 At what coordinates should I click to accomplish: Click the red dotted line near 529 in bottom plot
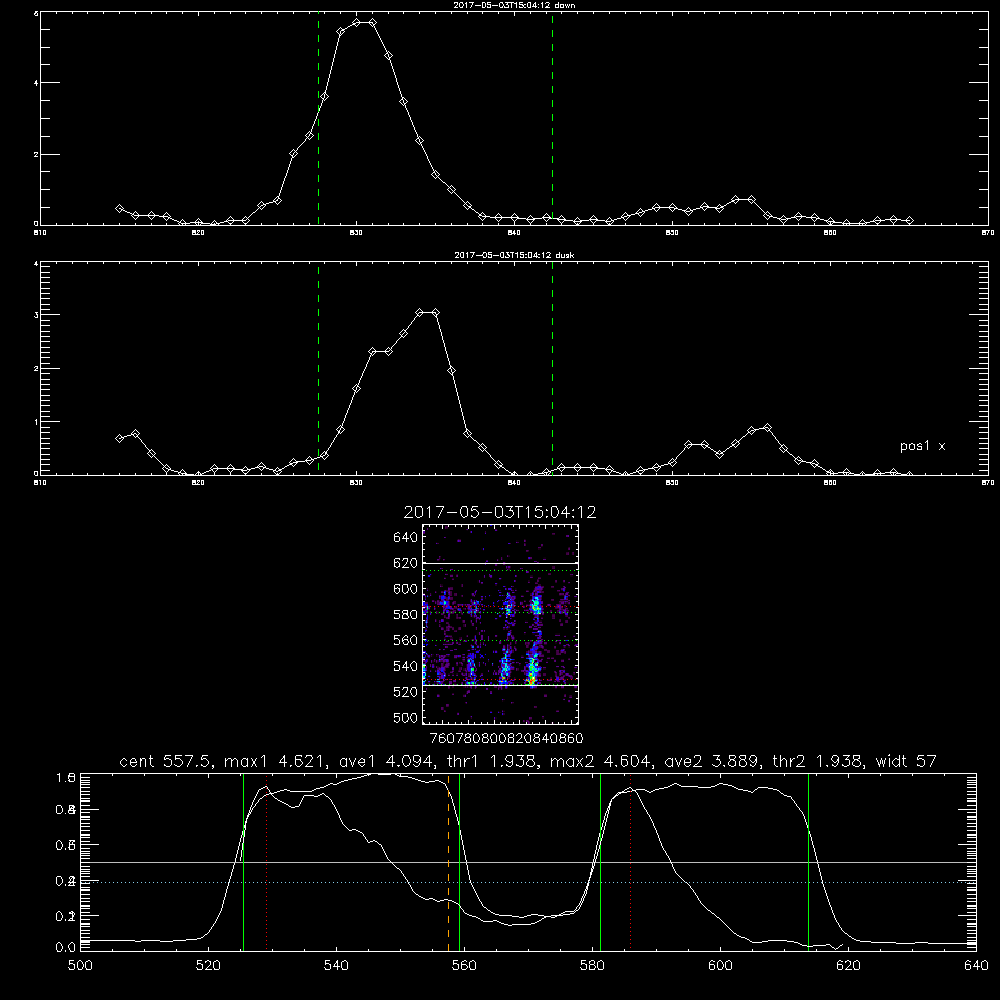267,862
